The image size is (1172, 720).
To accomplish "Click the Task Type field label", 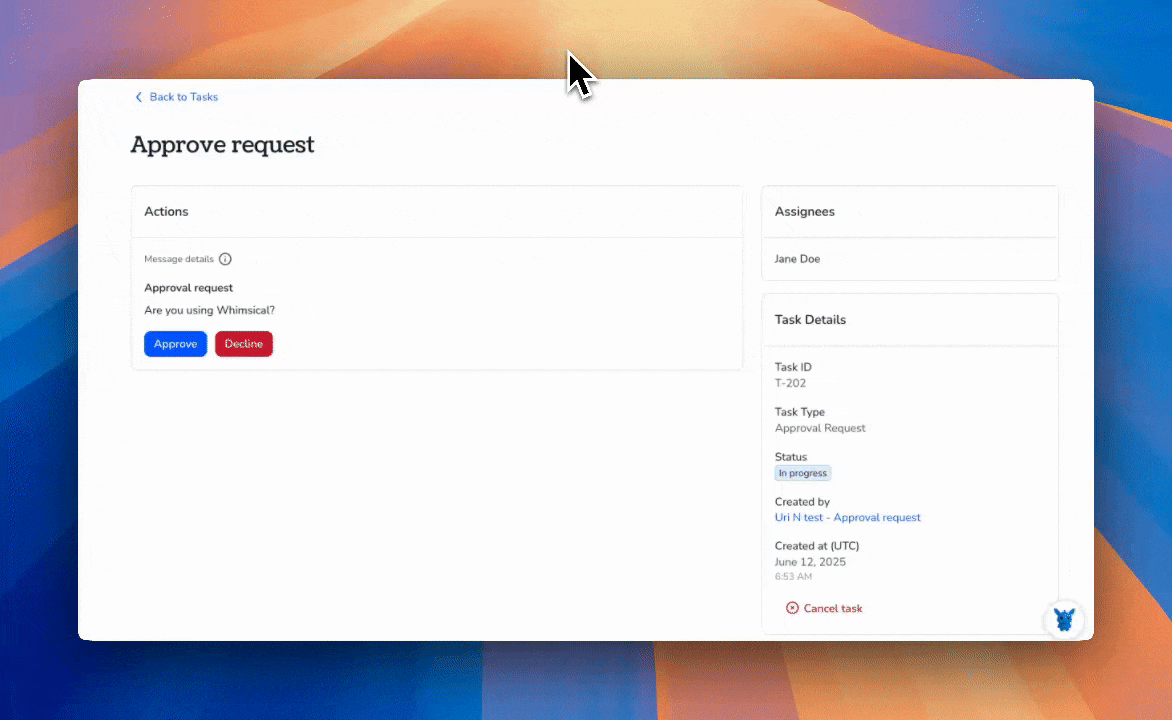I will click(x=800, y=412).
